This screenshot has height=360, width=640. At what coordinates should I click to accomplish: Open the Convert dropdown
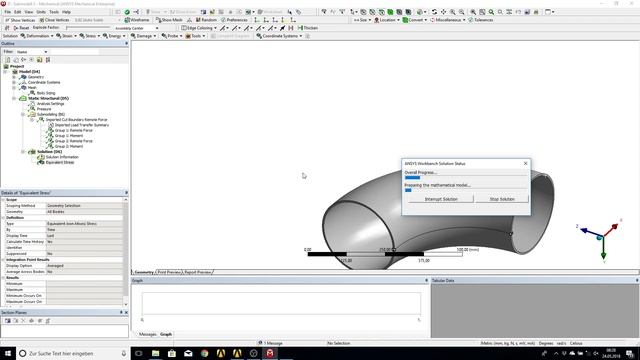415,20
